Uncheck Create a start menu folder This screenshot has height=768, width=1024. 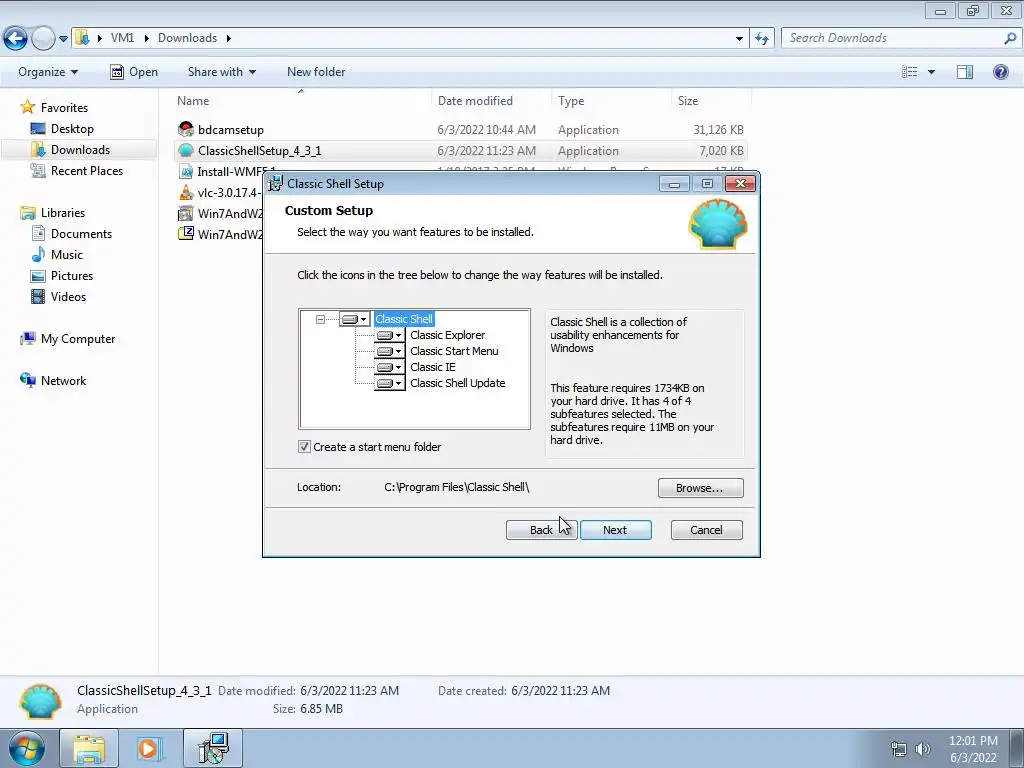pos(304,447)
